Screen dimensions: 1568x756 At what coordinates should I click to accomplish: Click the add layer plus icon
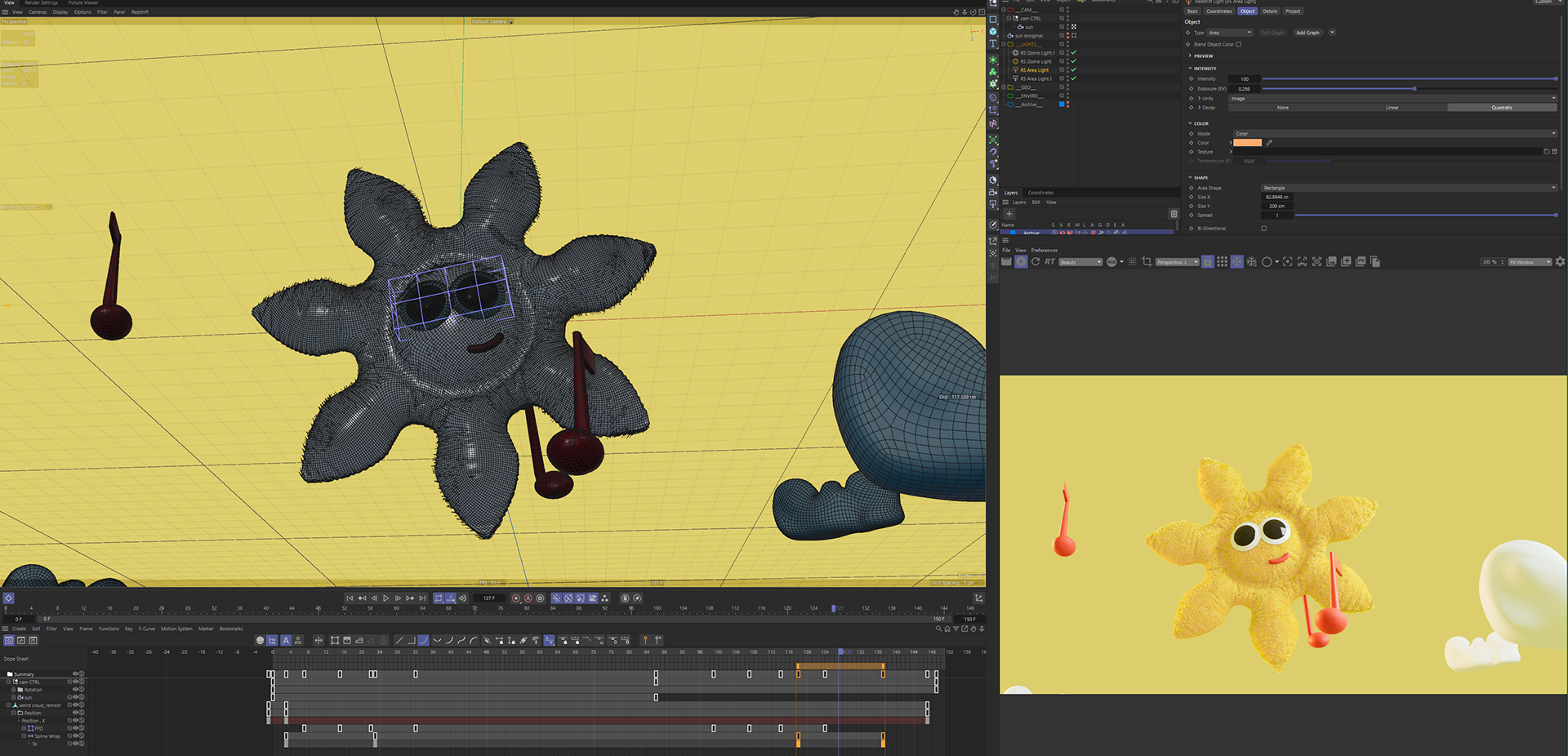1009,214
